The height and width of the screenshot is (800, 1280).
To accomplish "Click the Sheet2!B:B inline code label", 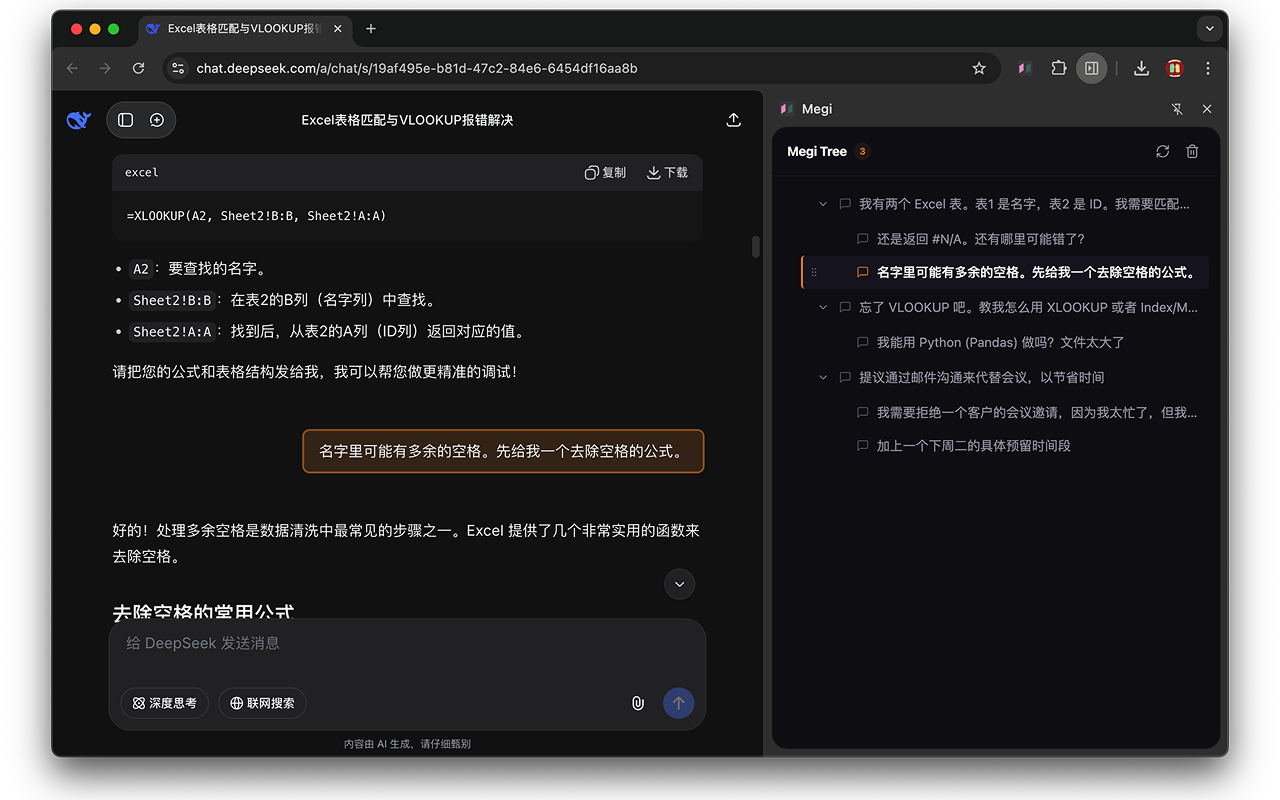I will click(x=172, y=300).
